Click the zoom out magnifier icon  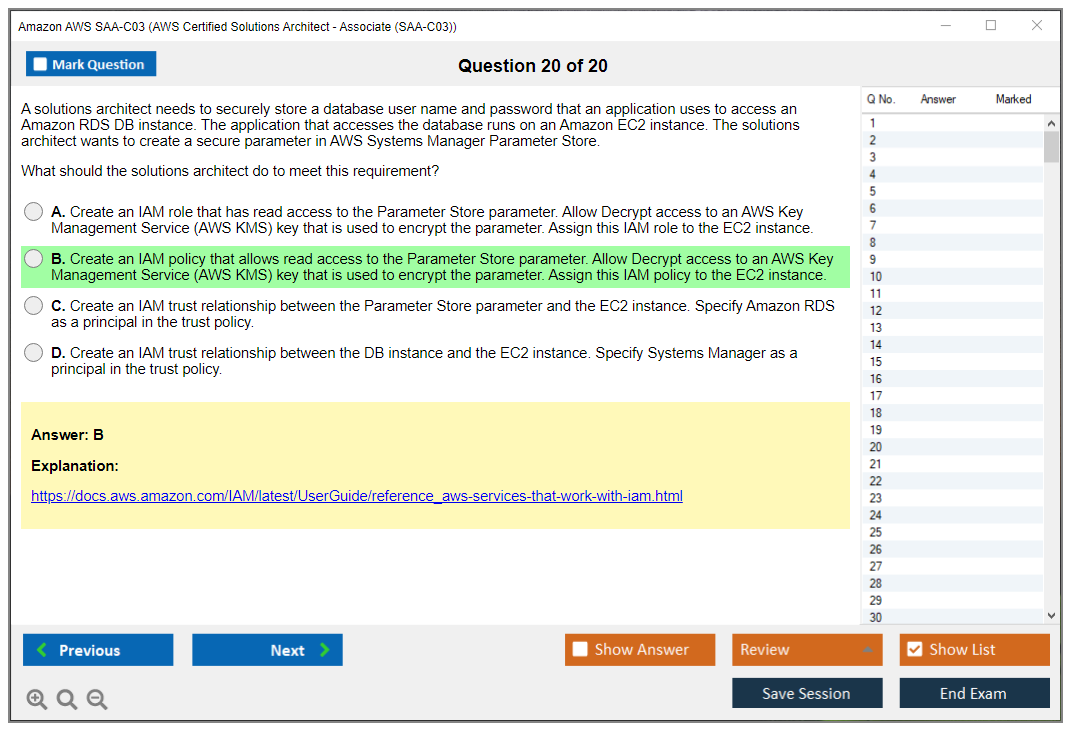[97, 700]
